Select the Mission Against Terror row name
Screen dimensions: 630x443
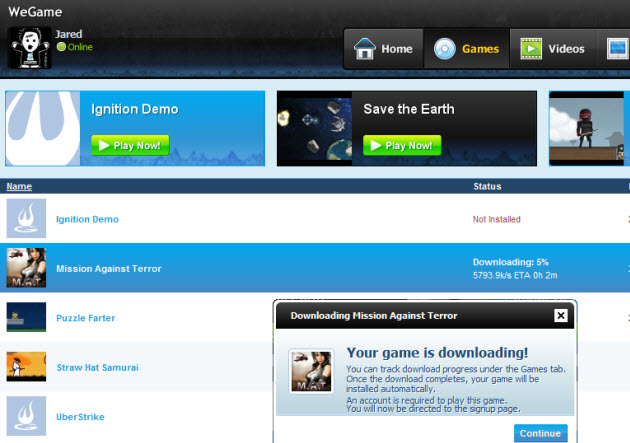109,269
